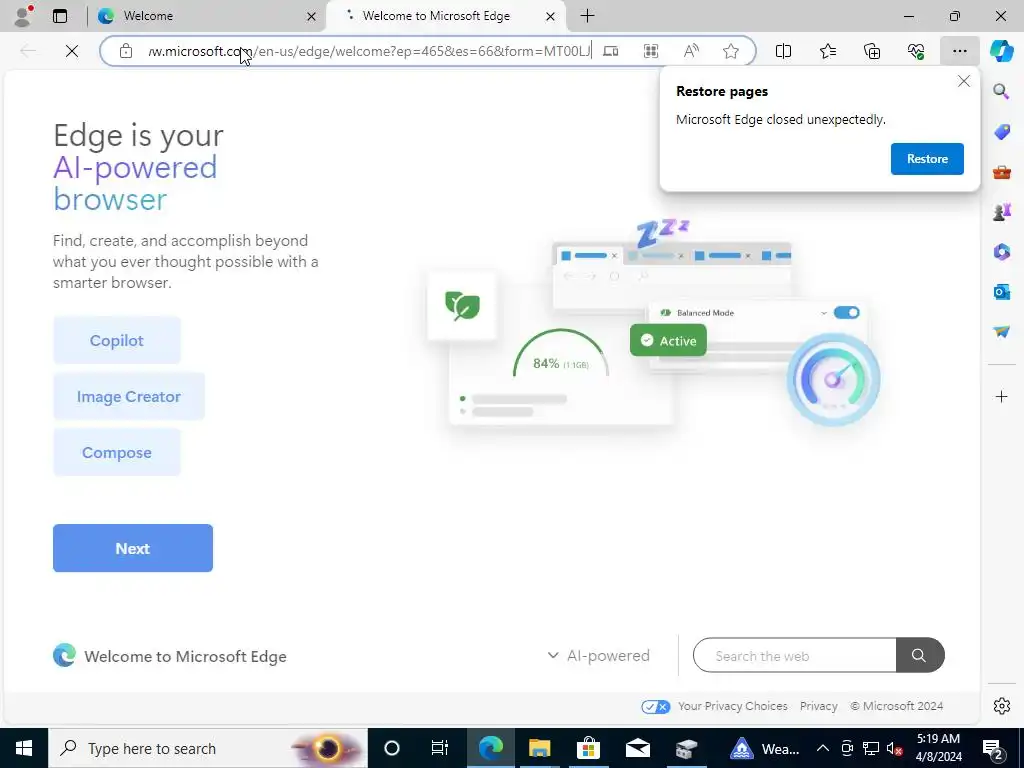Open Mail app from taskbar
1024x768 pixels.
pyautogui.click(x=637, y=748)
